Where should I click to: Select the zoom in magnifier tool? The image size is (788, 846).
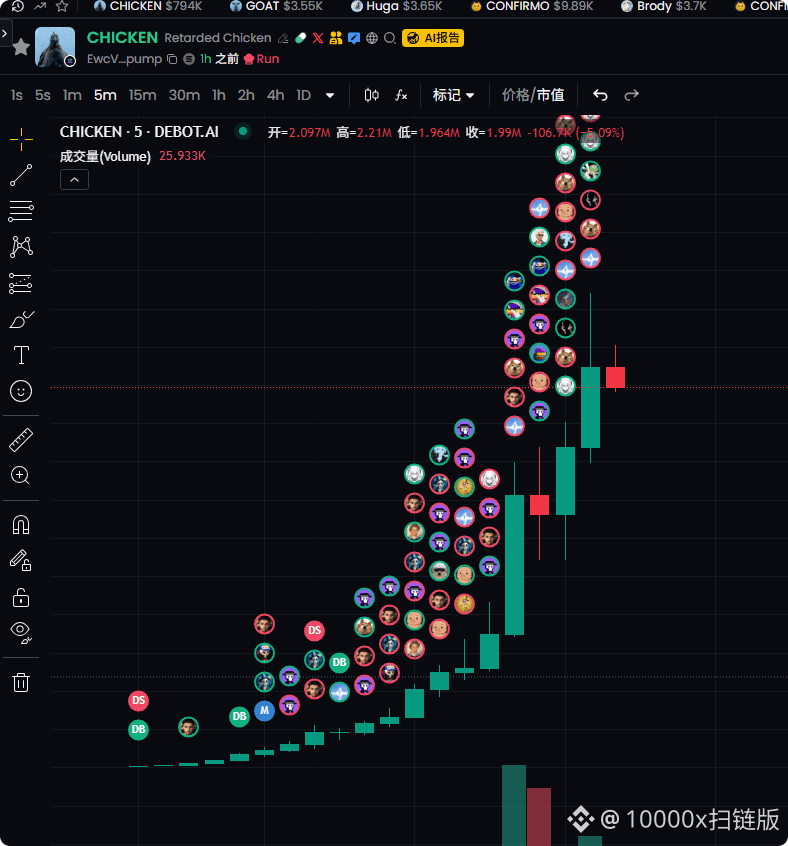click(x=21, y=475)
